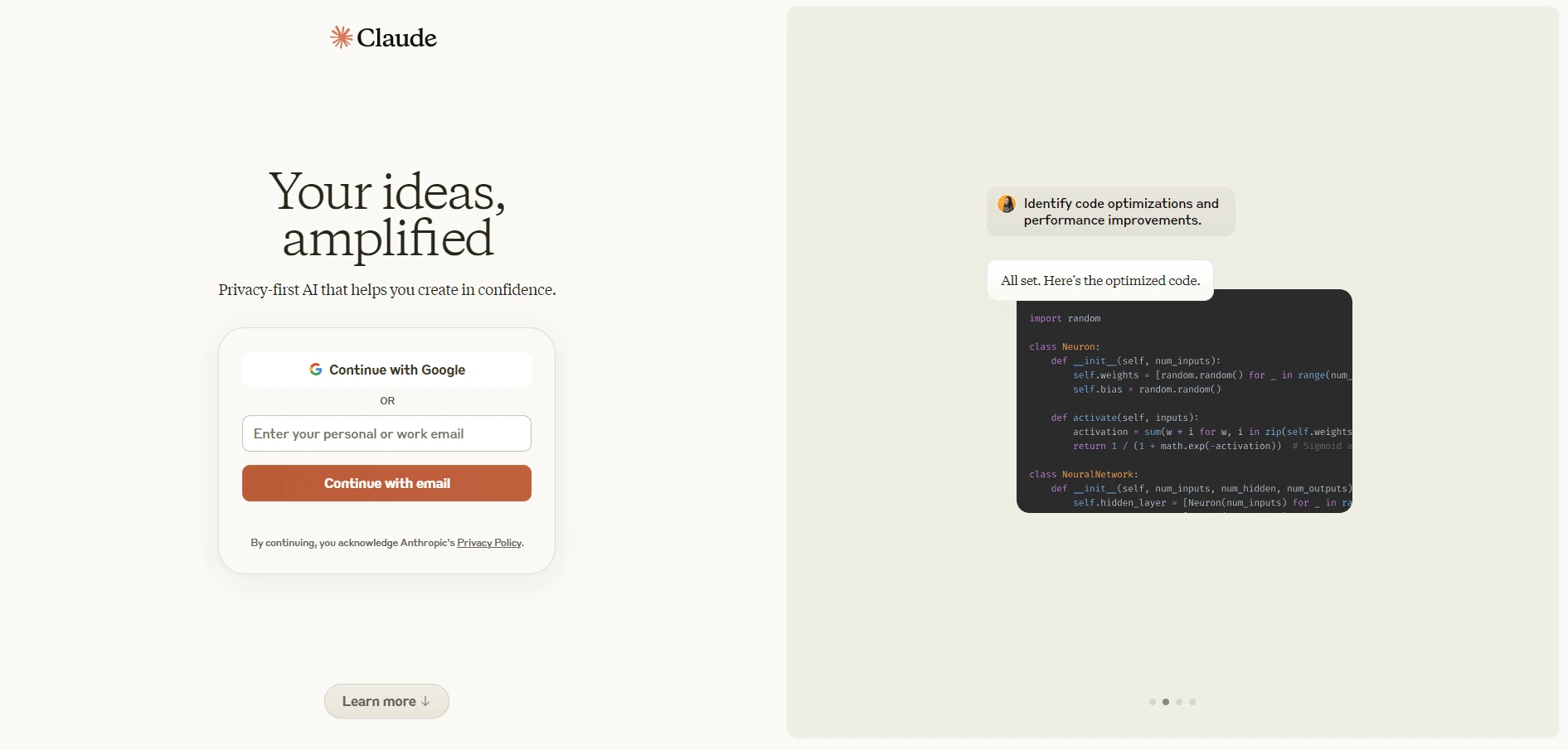This screenshot has height=750, width=1568.
Task: Click the Learn more button
Action: (386, 701)
